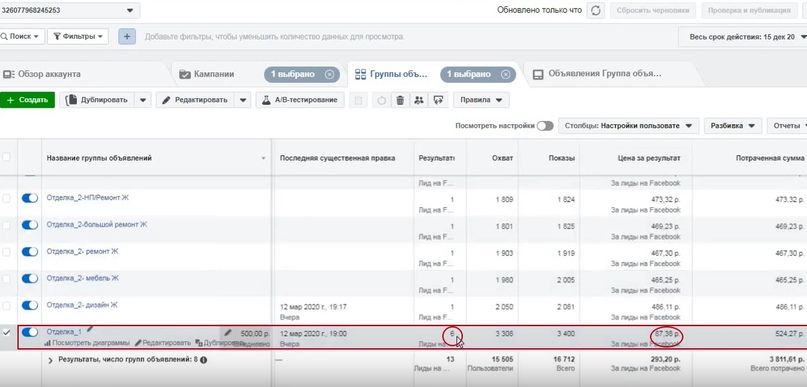
Task: Click the Показы column header
Action: 562,158
